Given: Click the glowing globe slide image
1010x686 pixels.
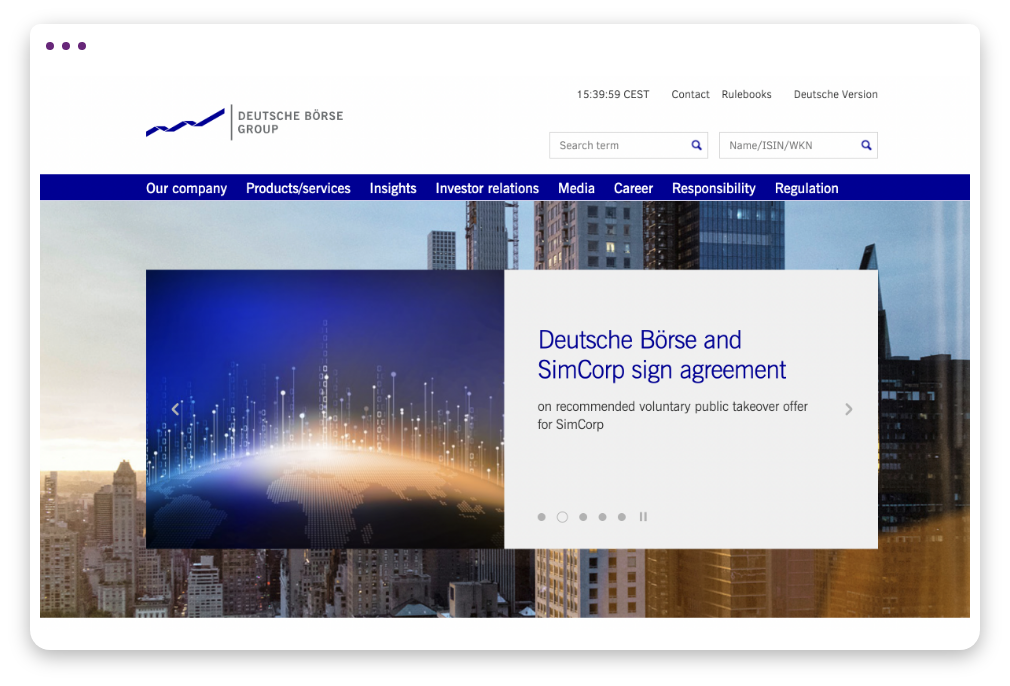Looking at the screenshot, I should click(325, 409).
